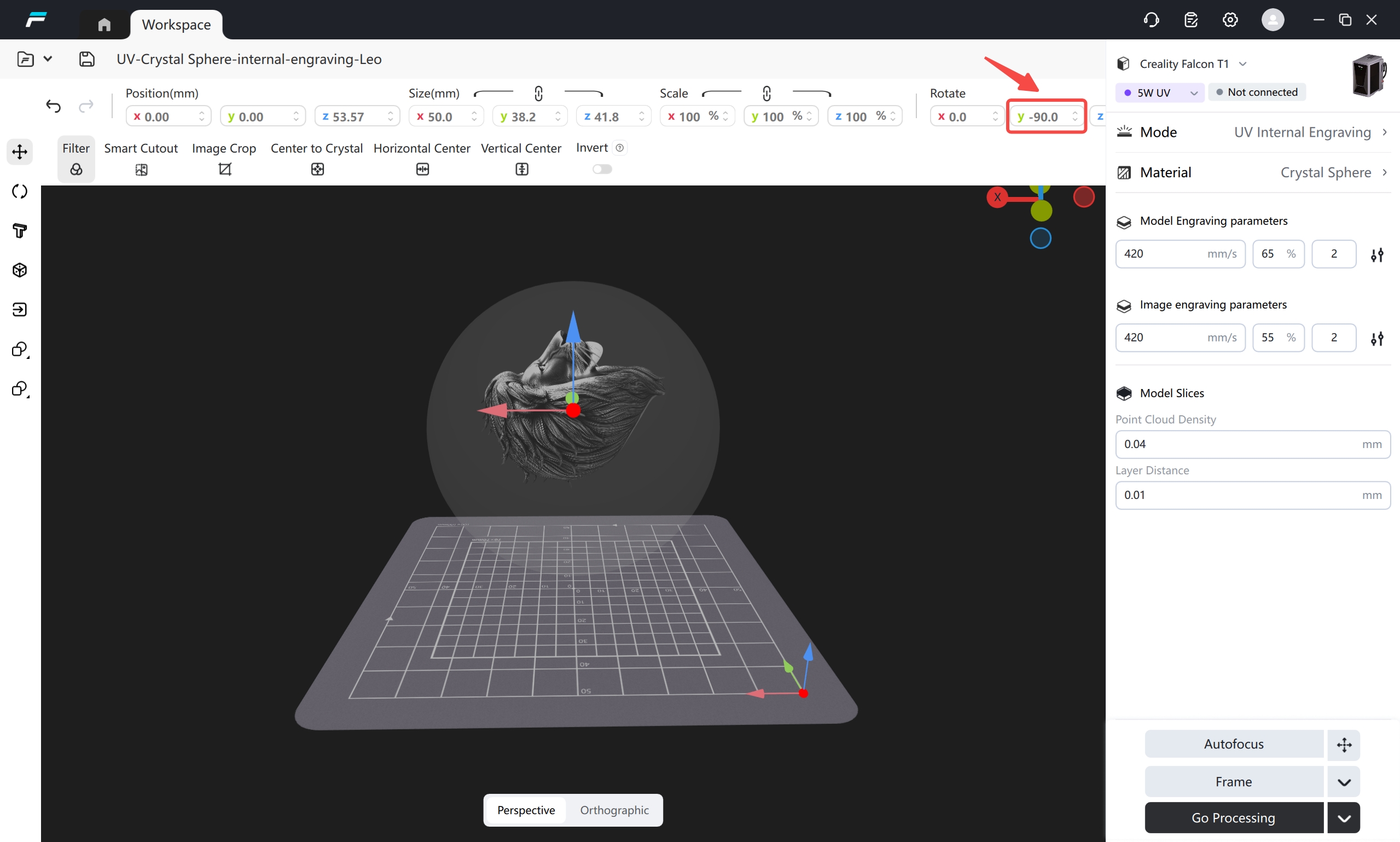Open the Workspace tab
Viewport: 1400px width, 842px height.
pyautogui.click(x=176, y=25)
